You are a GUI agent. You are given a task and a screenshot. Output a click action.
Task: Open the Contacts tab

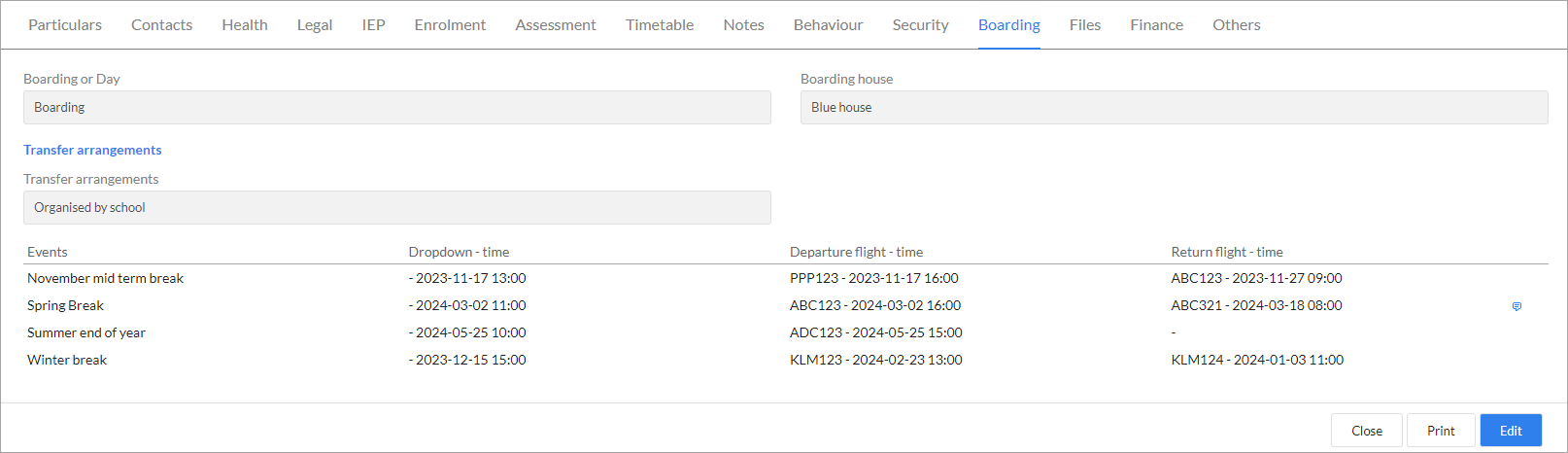pyautogui.click(x=161, y=25)
